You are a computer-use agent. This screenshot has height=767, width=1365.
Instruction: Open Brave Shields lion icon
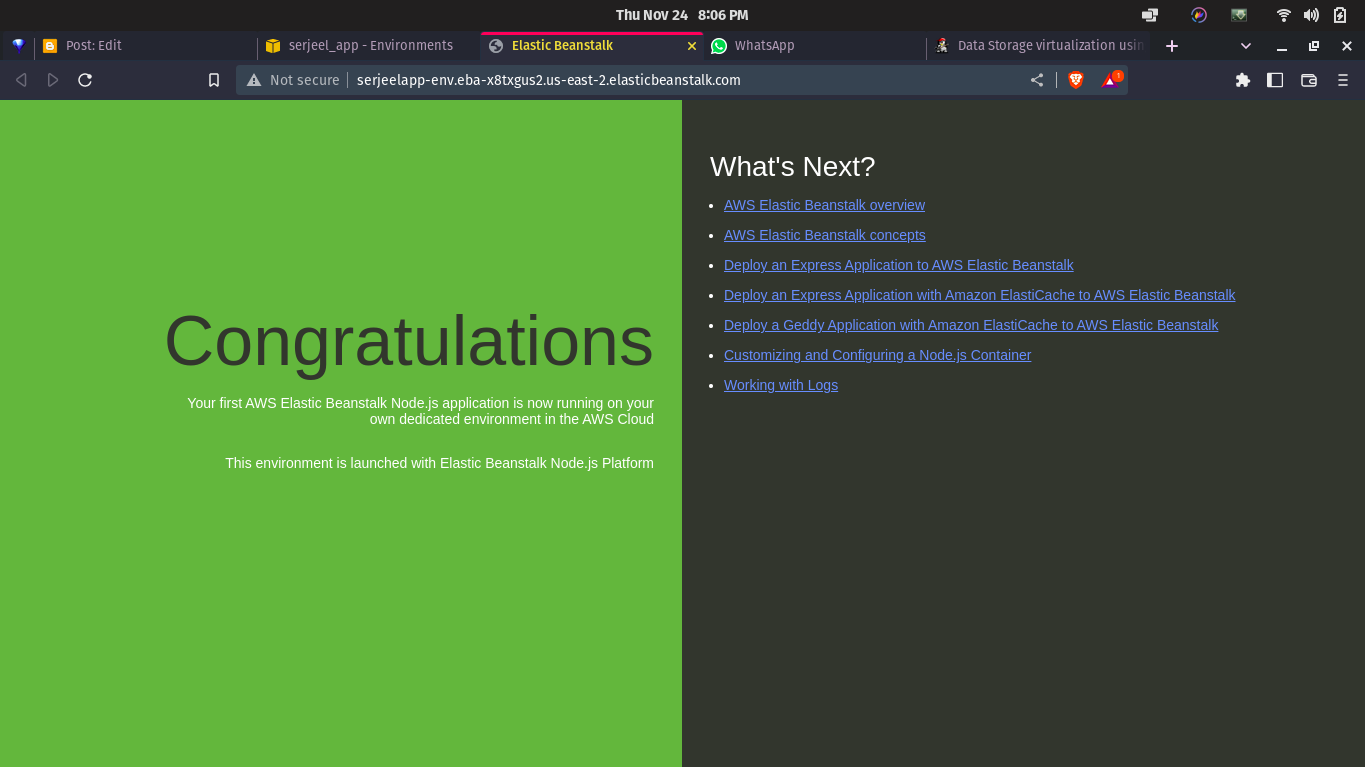(1076, 80)
